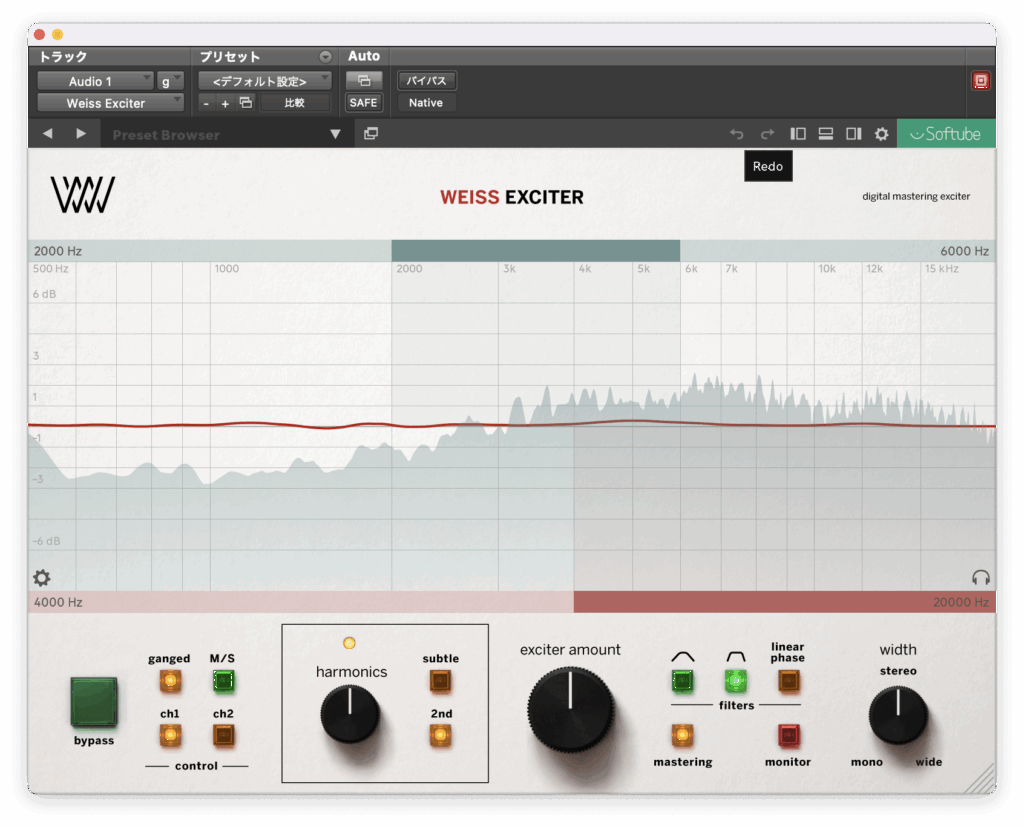Adjust the stereo width knob
Image resolution: width=1024 pixels, height=827 pixels.
coord(898,715)
